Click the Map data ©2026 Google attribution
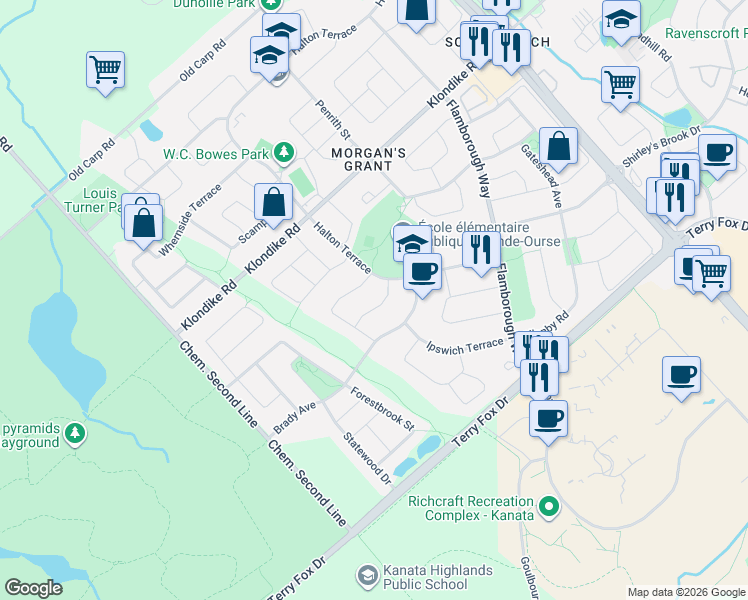The width and height of the screenshot is (748, 600). 687,592
